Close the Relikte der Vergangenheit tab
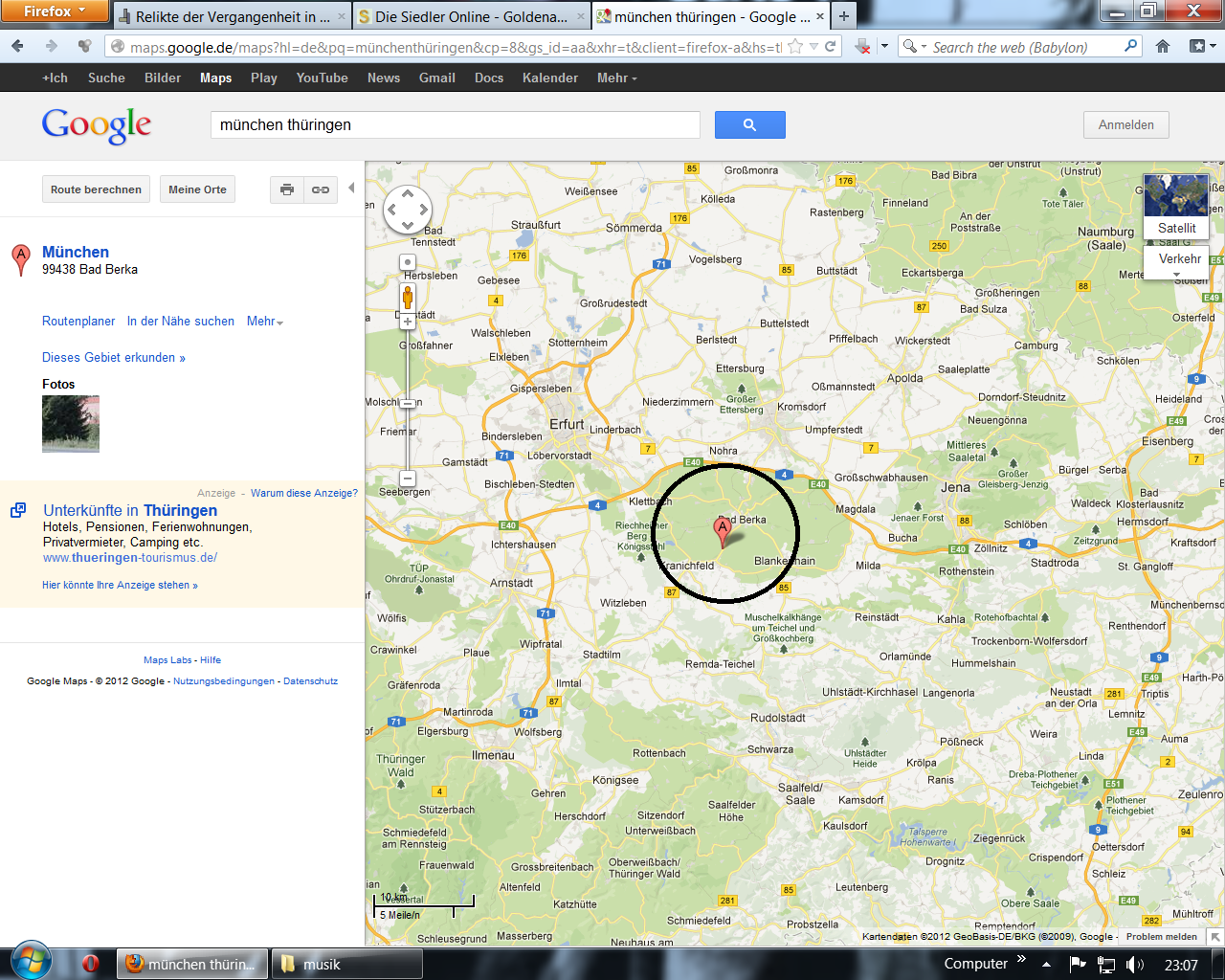Image resolution: width=1225 pixels, height=980 pixels. 342,16
